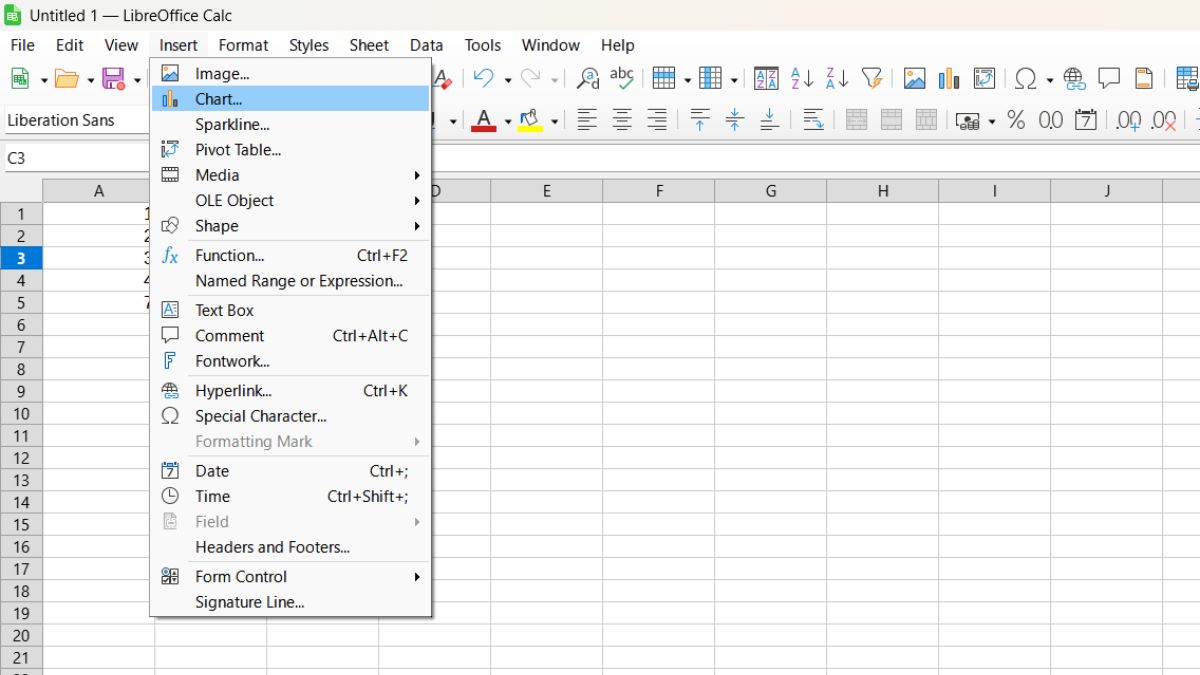Choose Comment menu entry
This screenshot has height=675, width=1200.
pyautogui.click(x=290, y=336)
